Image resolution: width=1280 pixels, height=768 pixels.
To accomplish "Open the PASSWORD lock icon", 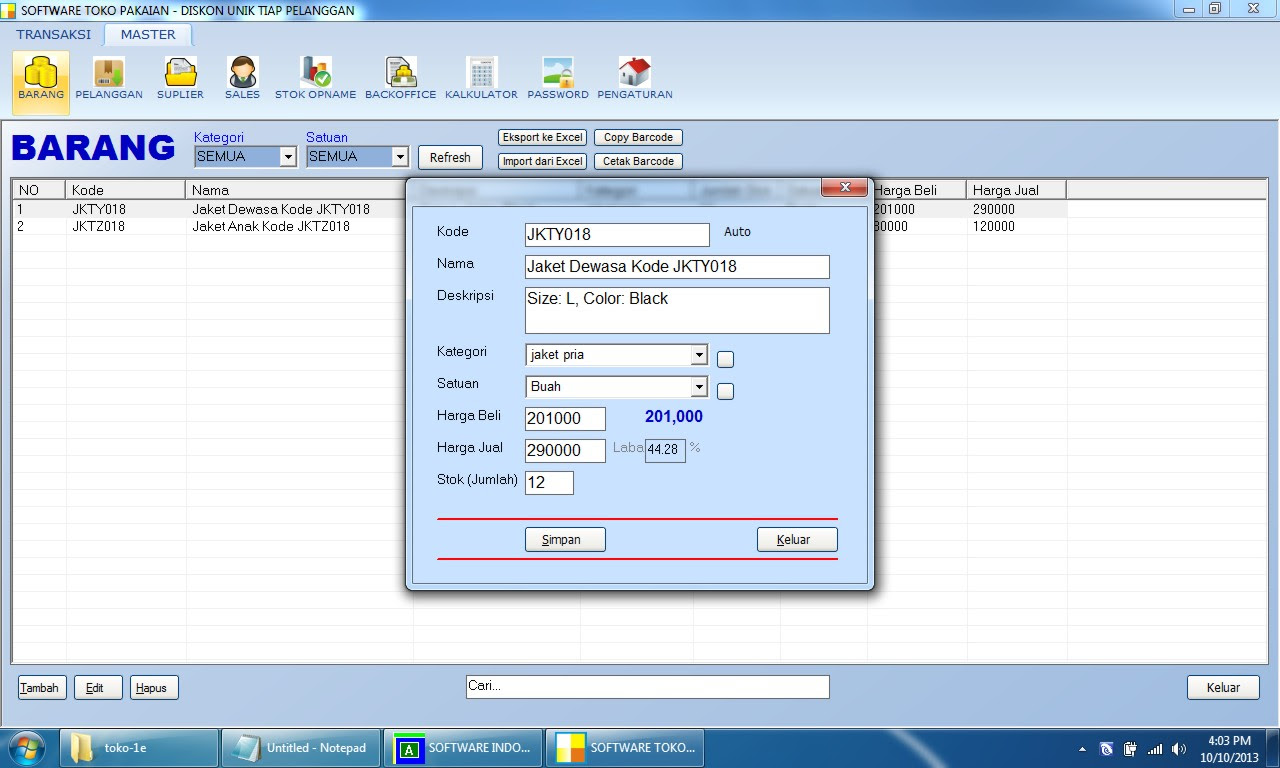I will click(x=558, y=80).
